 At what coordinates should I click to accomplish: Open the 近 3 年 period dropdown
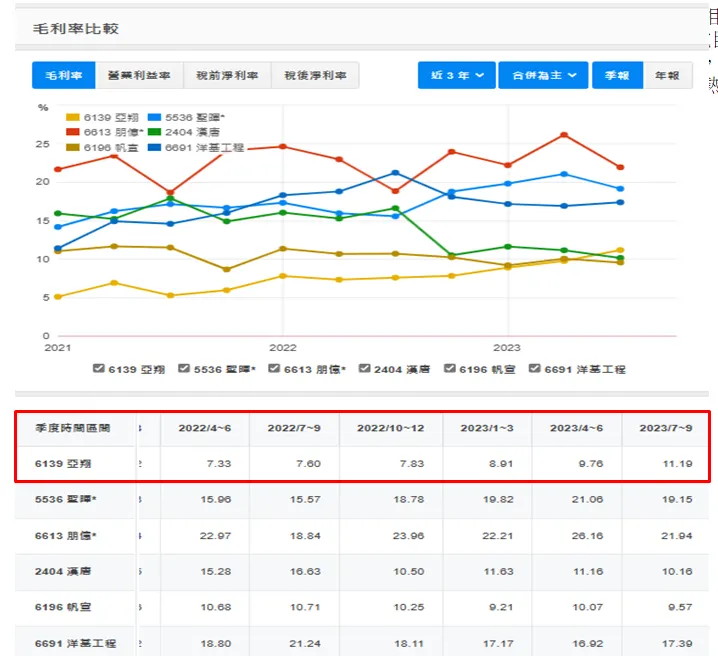click(x=457, y=75)
